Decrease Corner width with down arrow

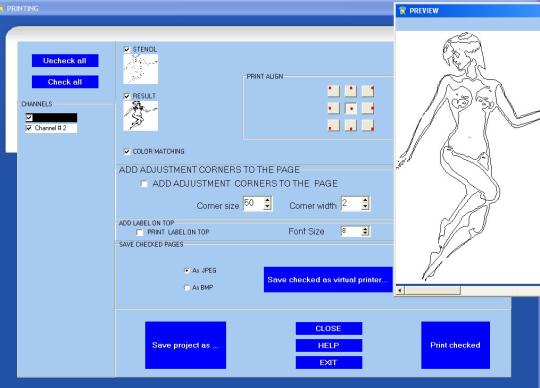tap(365, 206)
